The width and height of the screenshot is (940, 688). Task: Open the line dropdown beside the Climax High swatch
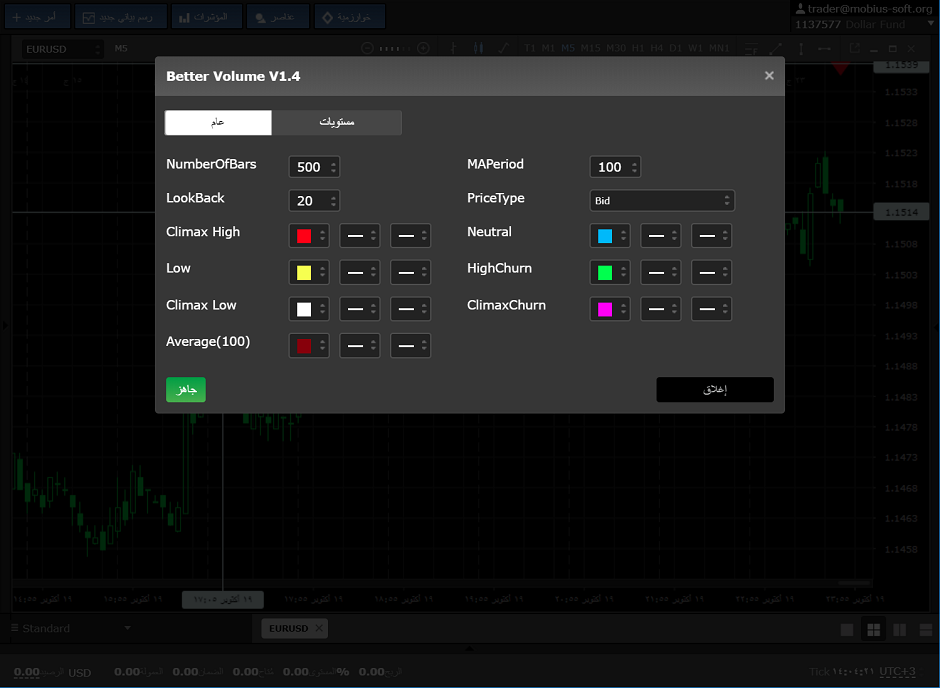pyautogui.click(x=360, y=236)
